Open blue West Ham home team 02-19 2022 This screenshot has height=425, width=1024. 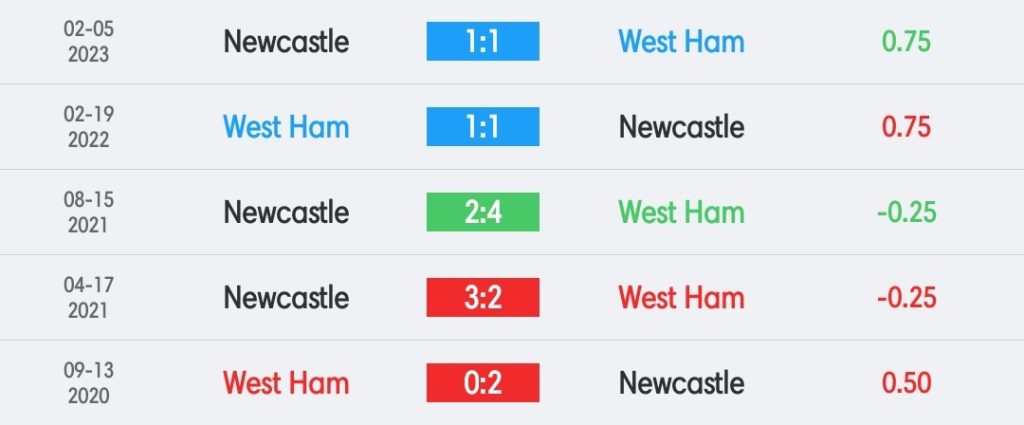point(286,127)
